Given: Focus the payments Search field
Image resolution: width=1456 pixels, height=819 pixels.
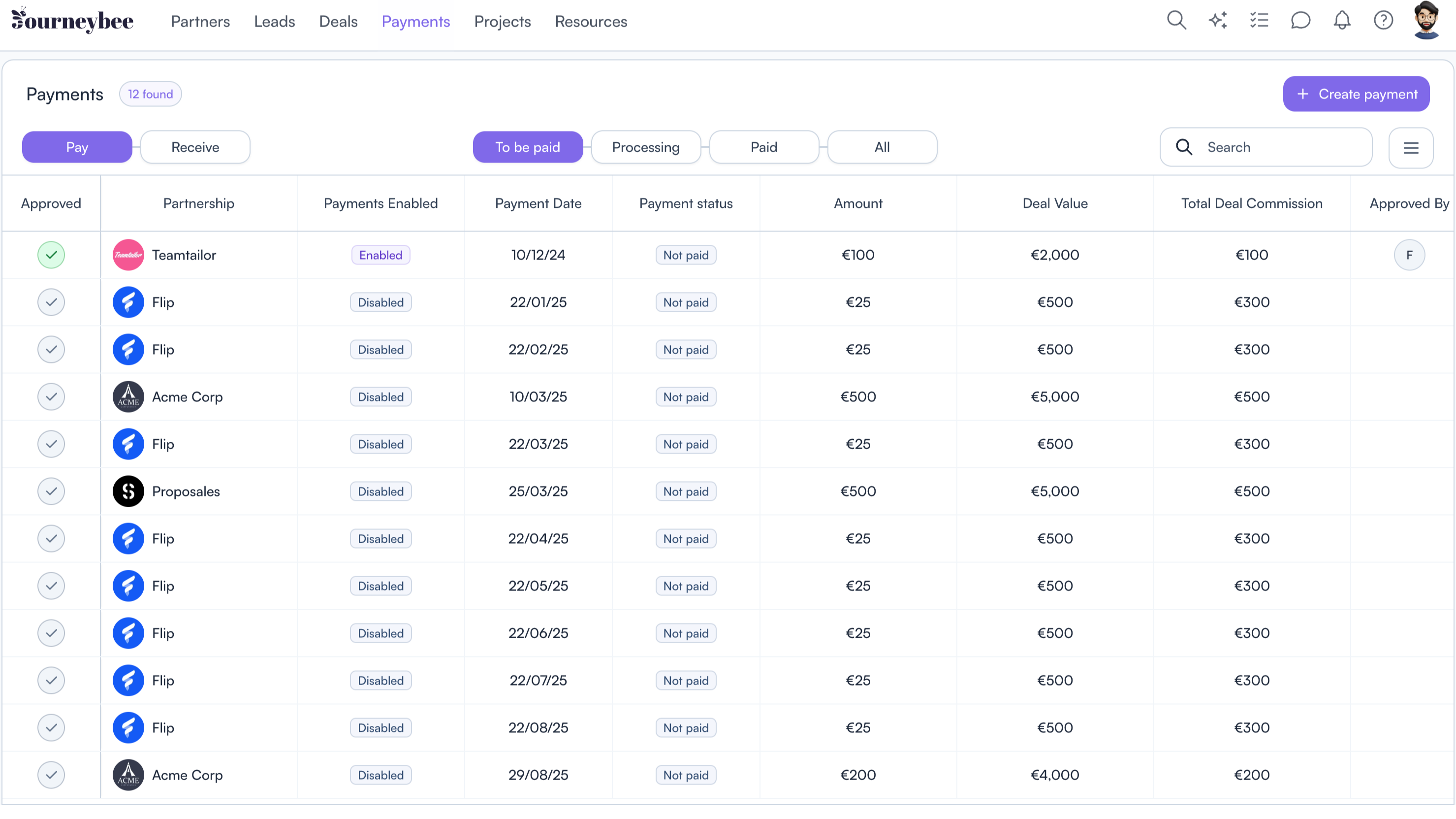Looking at the screenshot, I should [x=1277, y=148].
